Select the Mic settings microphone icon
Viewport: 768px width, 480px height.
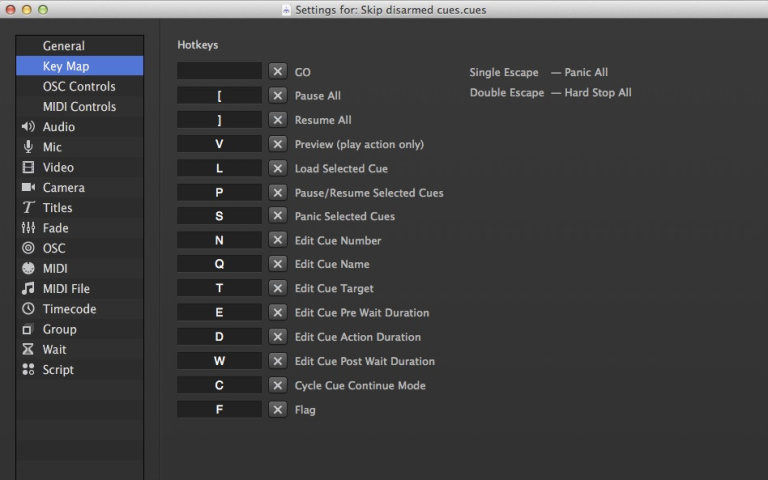coord(28,147)
